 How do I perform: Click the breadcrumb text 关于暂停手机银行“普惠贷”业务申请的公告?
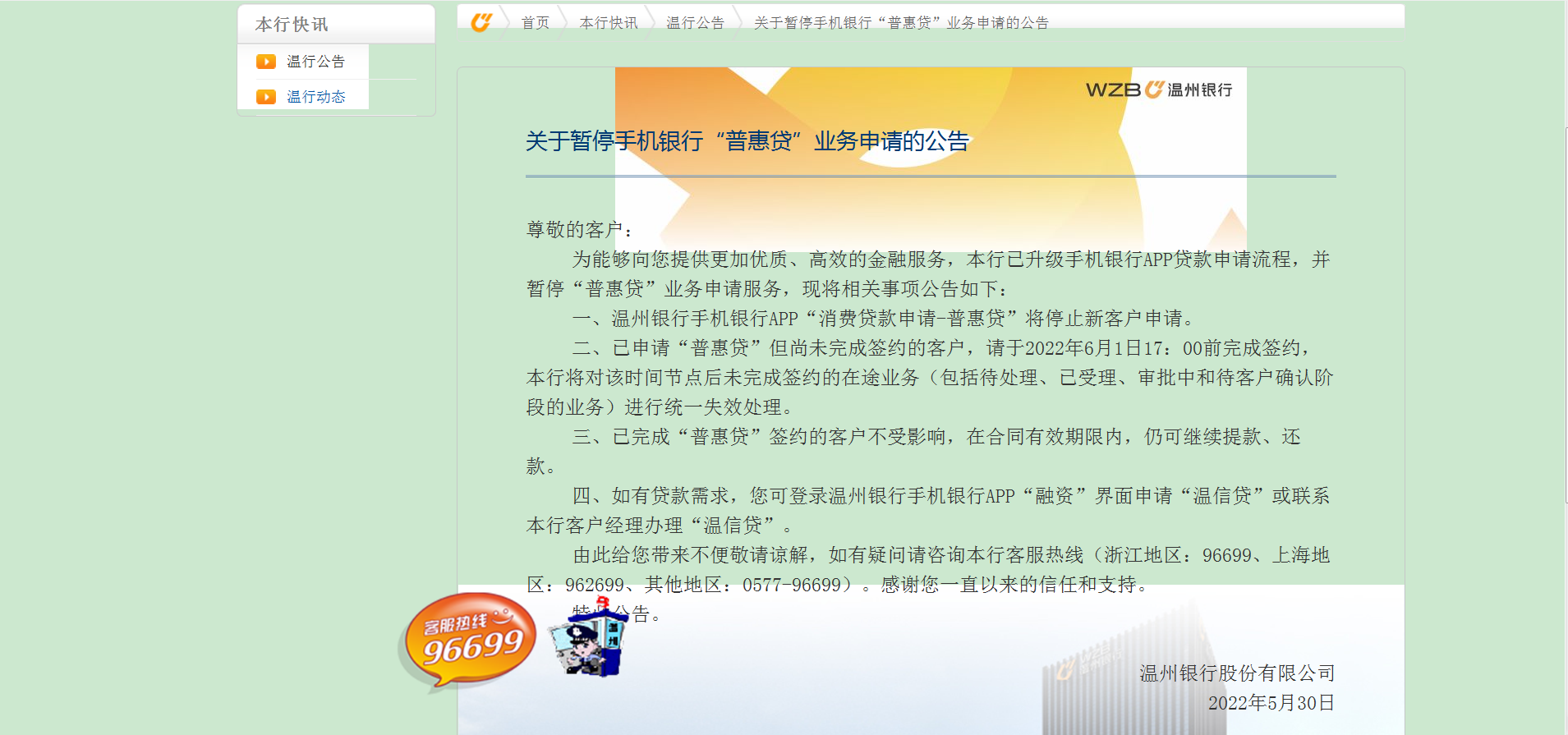(x=901, y=23)
